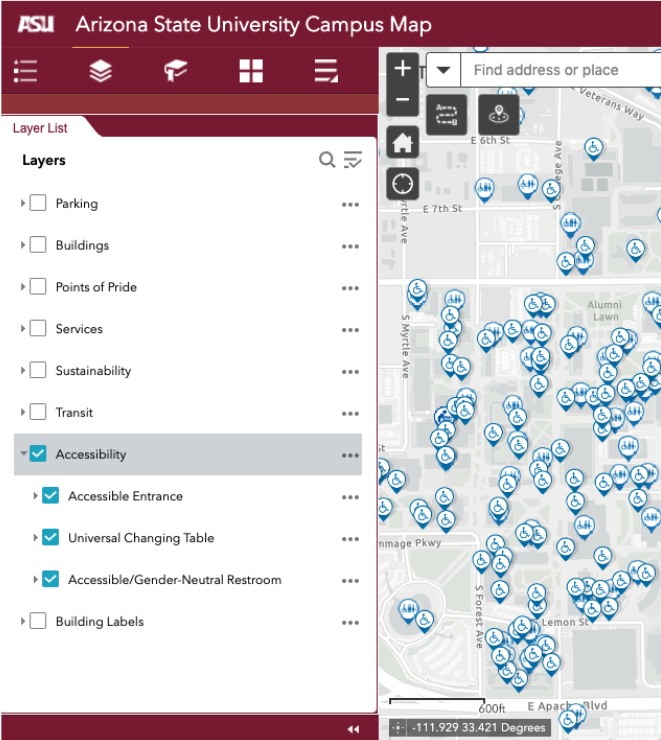Uncheck the Universal Changing Table sublayer
This screenshot has width=661, height=740.
[50, 537]
